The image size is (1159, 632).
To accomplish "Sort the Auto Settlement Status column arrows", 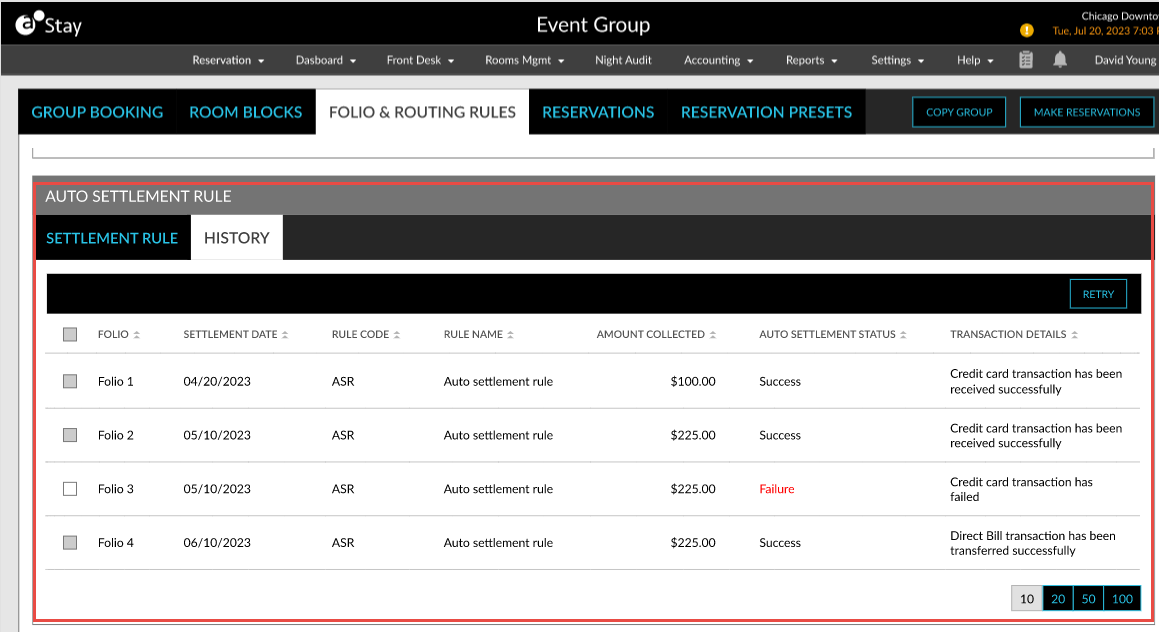I will coord(903,334).
